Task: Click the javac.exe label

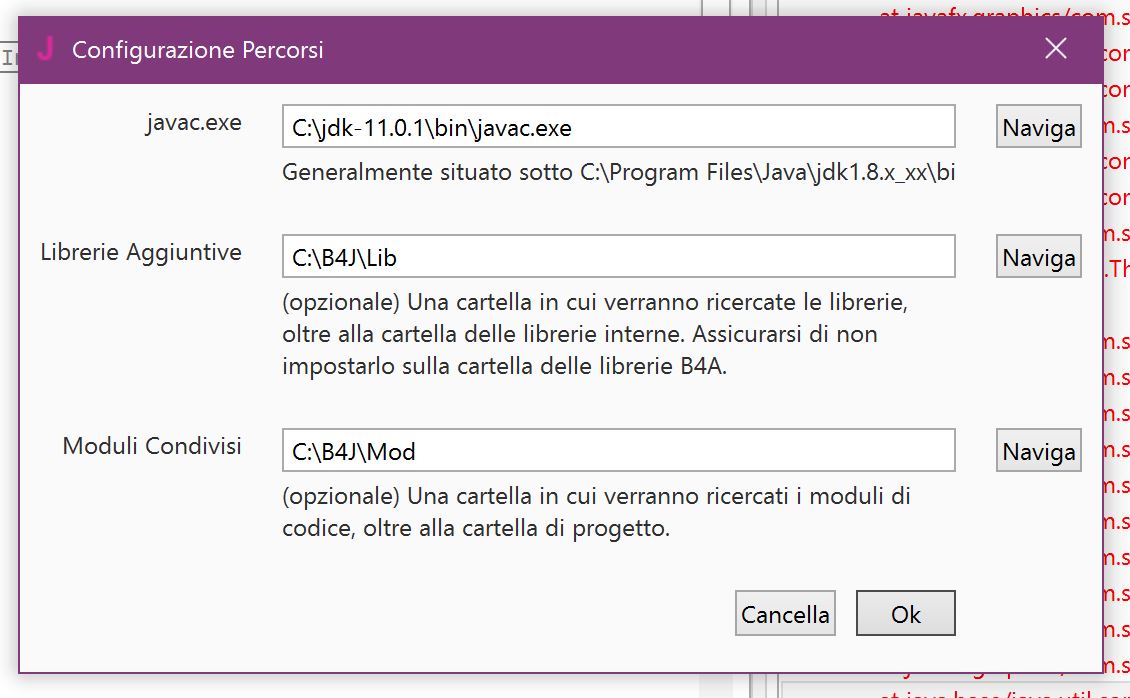Action: click(x=193, y=123)
